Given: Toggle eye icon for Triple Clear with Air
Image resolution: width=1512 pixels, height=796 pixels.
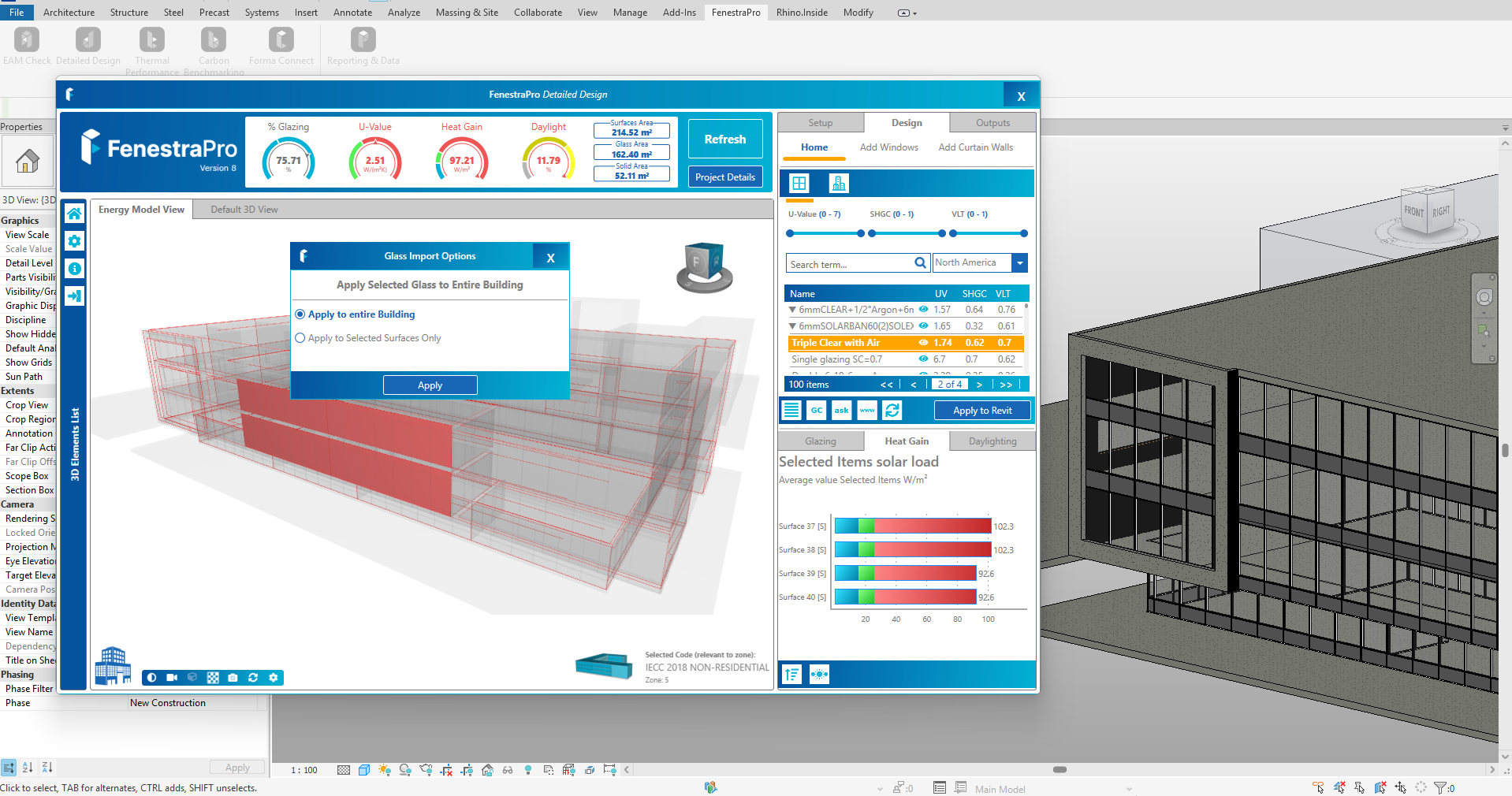Looking at the screenshot, I should (x=923, y=343).
